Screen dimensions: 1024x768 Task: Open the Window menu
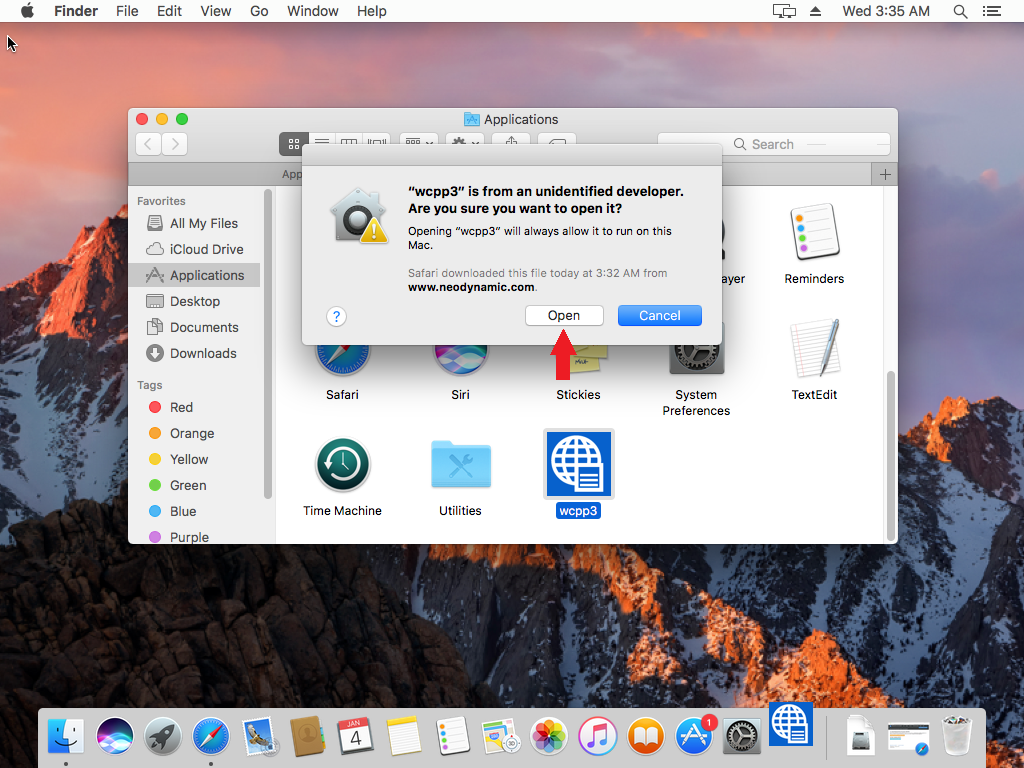click(x=313, y=11)
